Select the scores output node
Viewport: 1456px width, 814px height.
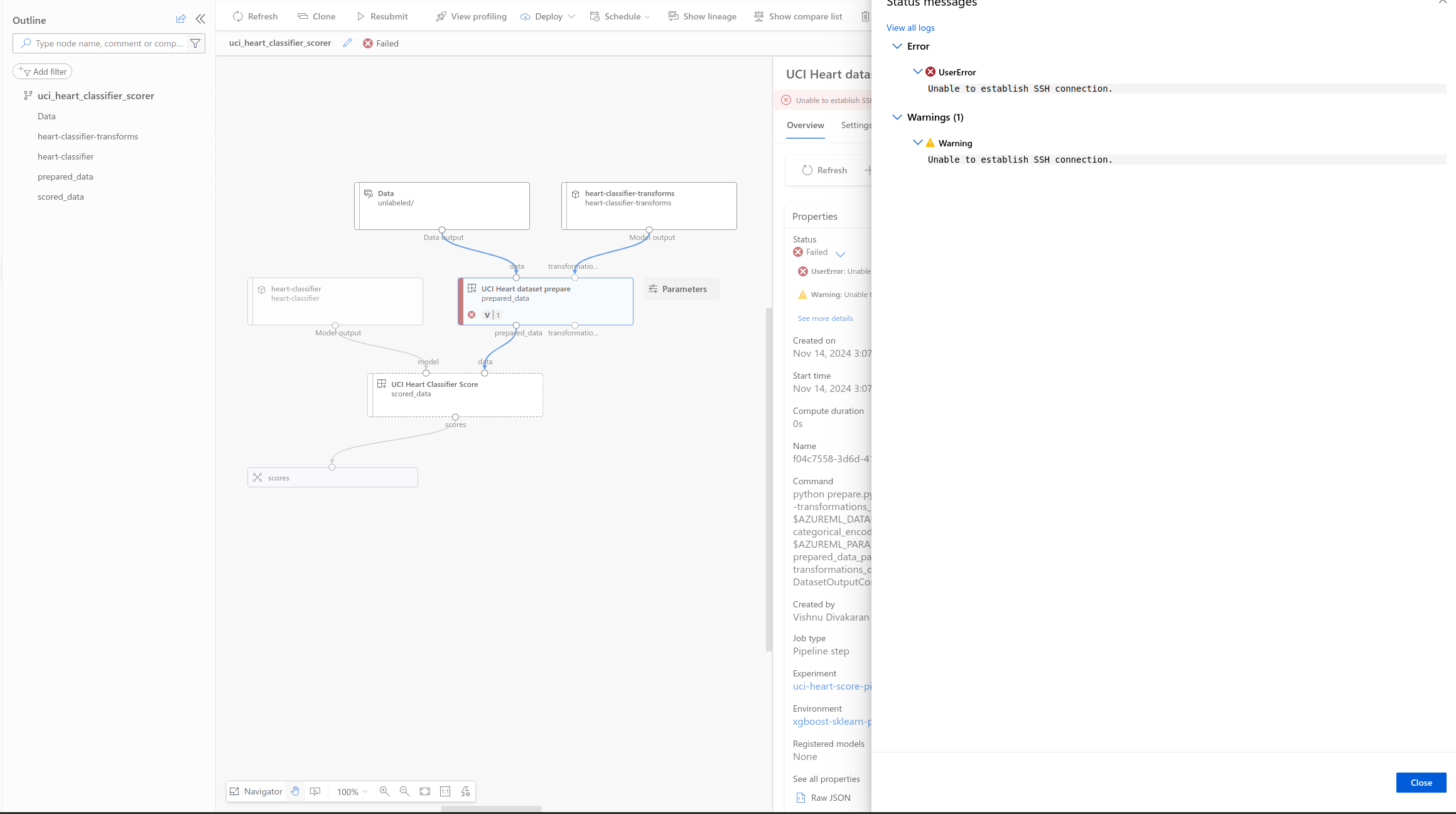pos(333,477)
